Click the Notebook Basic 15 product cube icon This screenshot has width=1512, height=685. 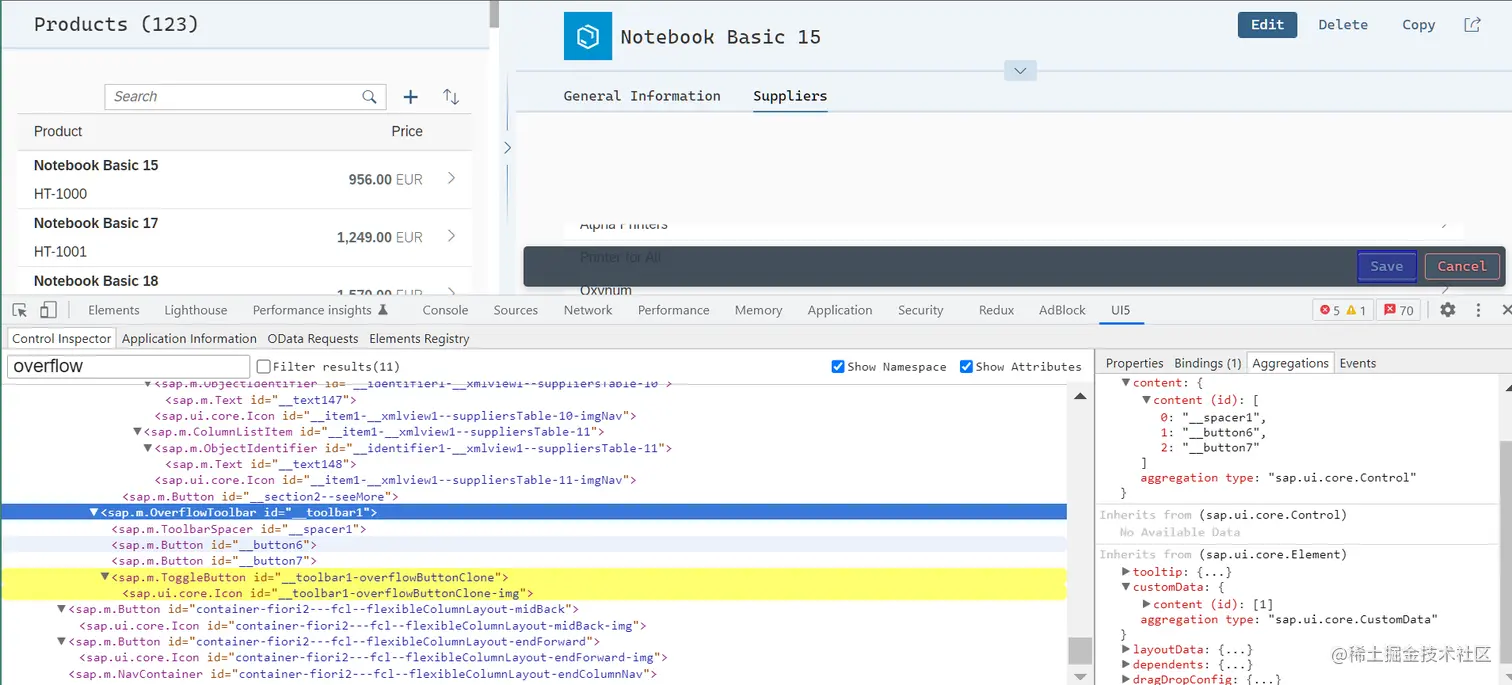587,36
